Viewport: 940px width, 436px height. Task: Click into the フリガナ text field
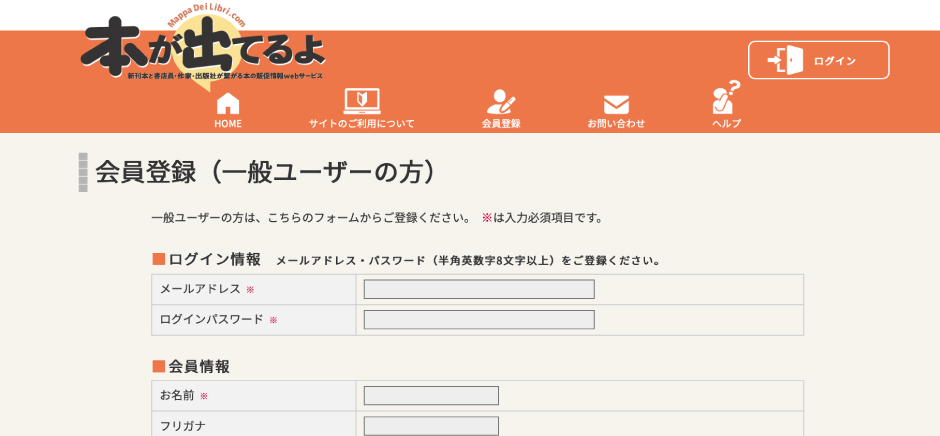tap(431, 426)
